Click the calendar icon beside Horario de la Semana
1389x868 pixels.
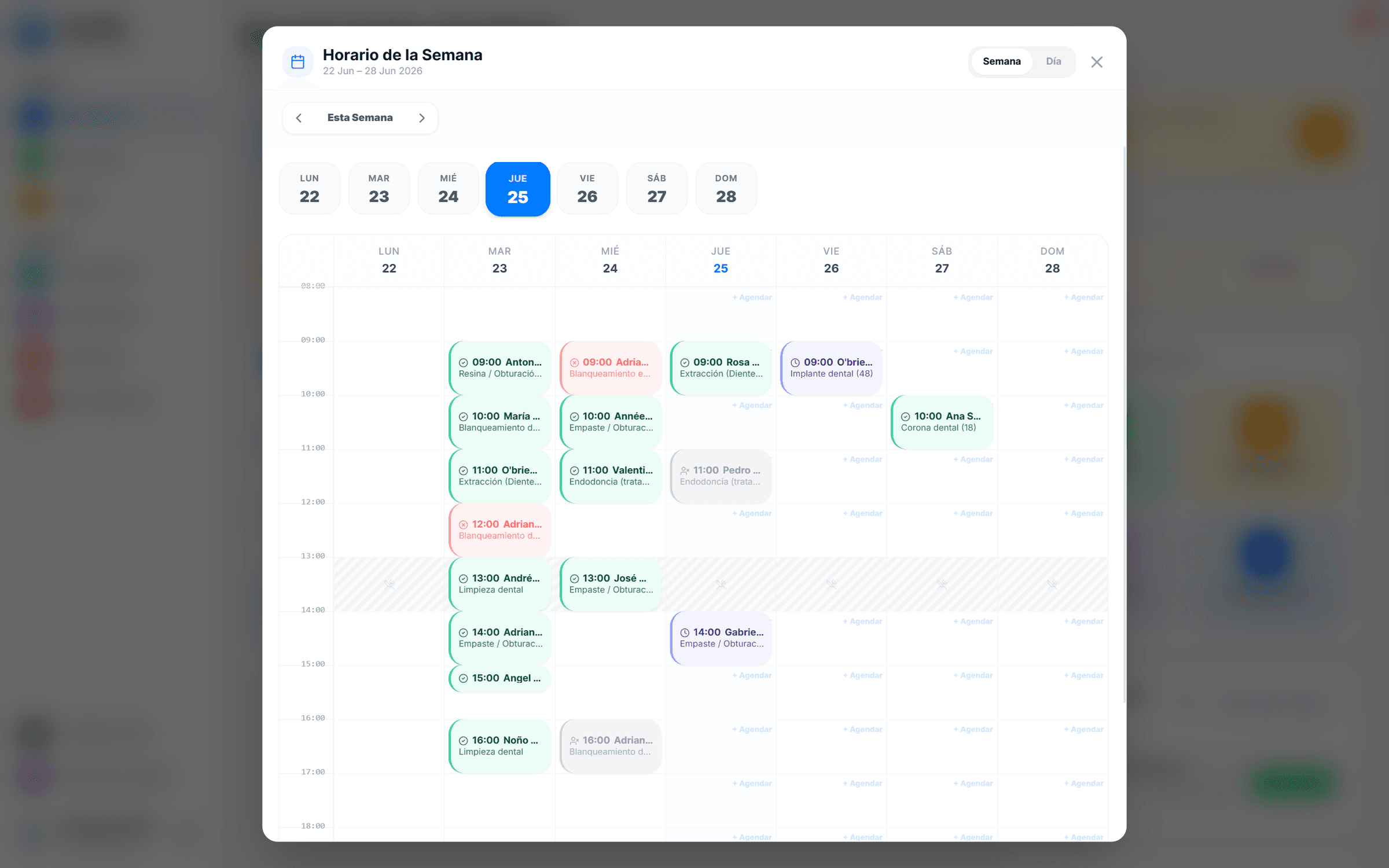point(298,62)
